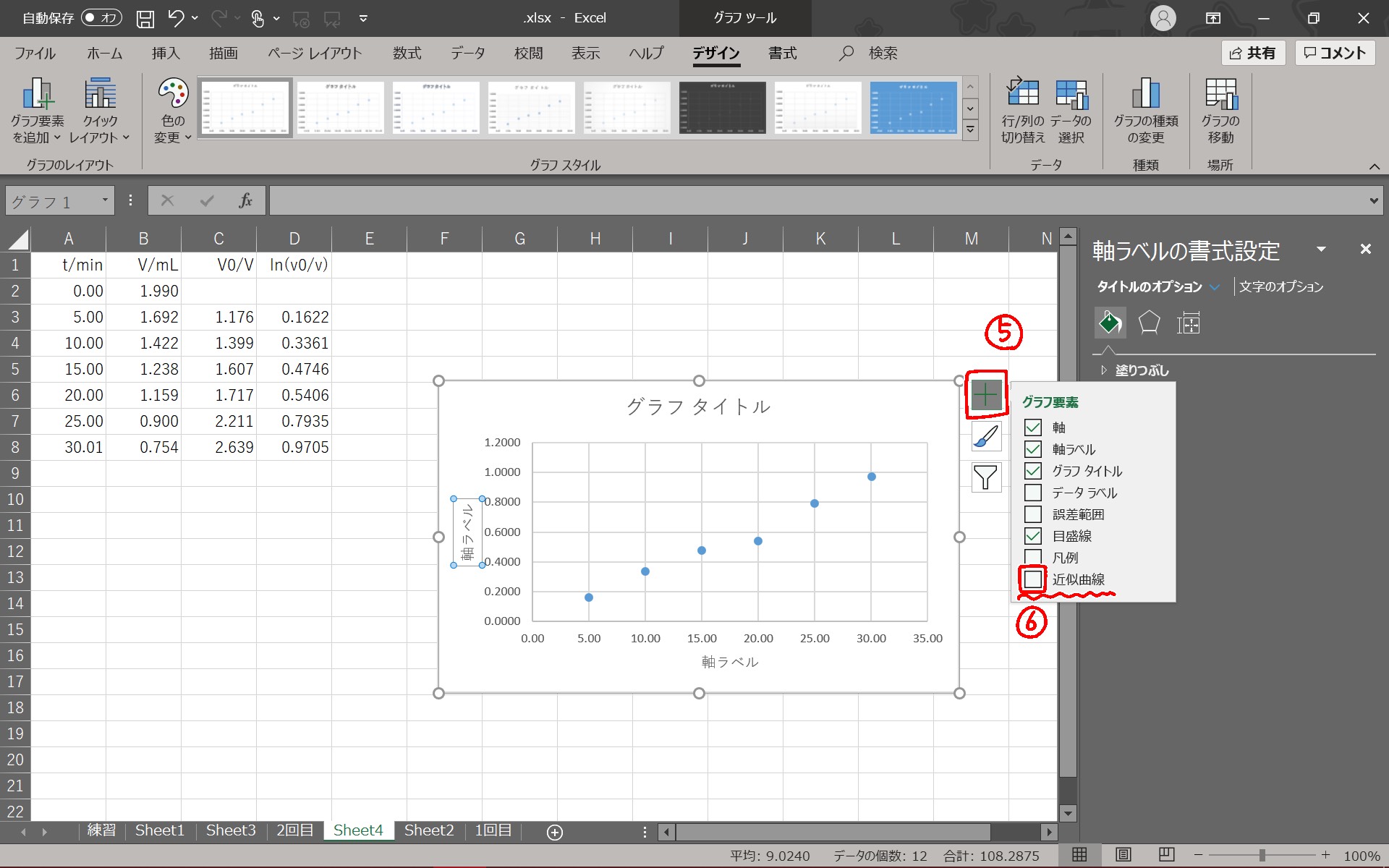Screen dimensions: 1389x868
Task: Click Change Chart Type icon
Action: pos(1145,94)
